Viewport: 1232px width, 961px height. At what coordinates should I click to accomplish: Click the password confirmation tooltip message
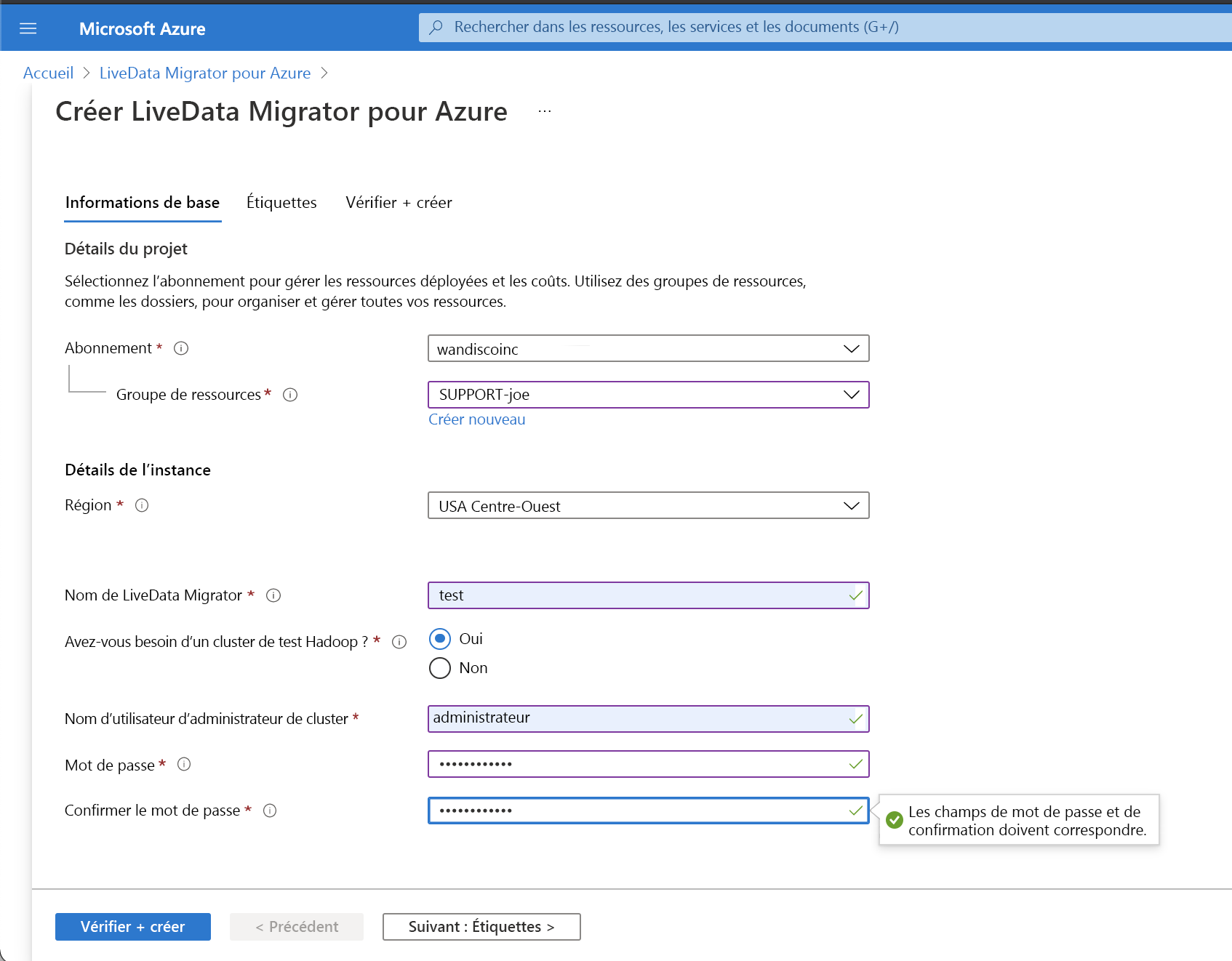pos(1027,821)
